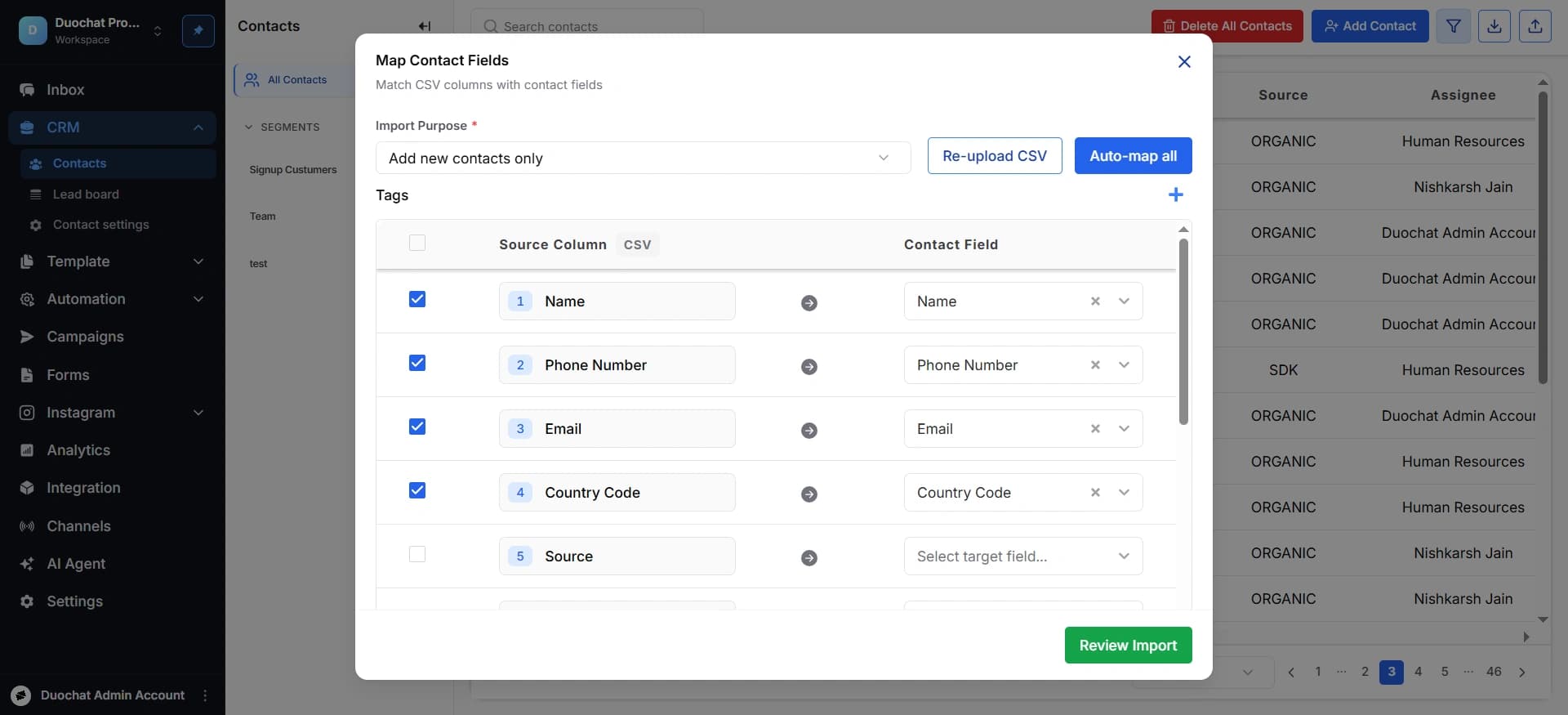Open the Signup Custumers segment

tap(293, 170)
